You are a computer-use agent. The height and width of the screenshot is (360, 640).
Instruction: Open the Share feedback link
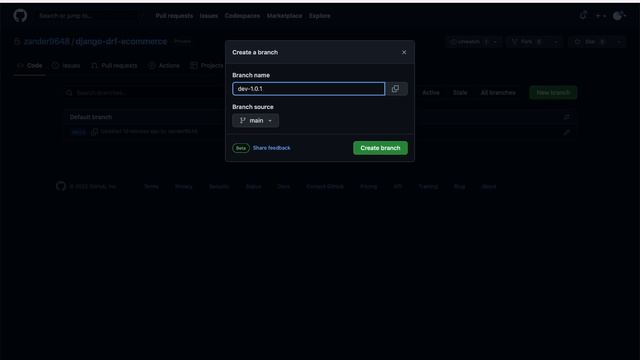click(x=271, y=148)
